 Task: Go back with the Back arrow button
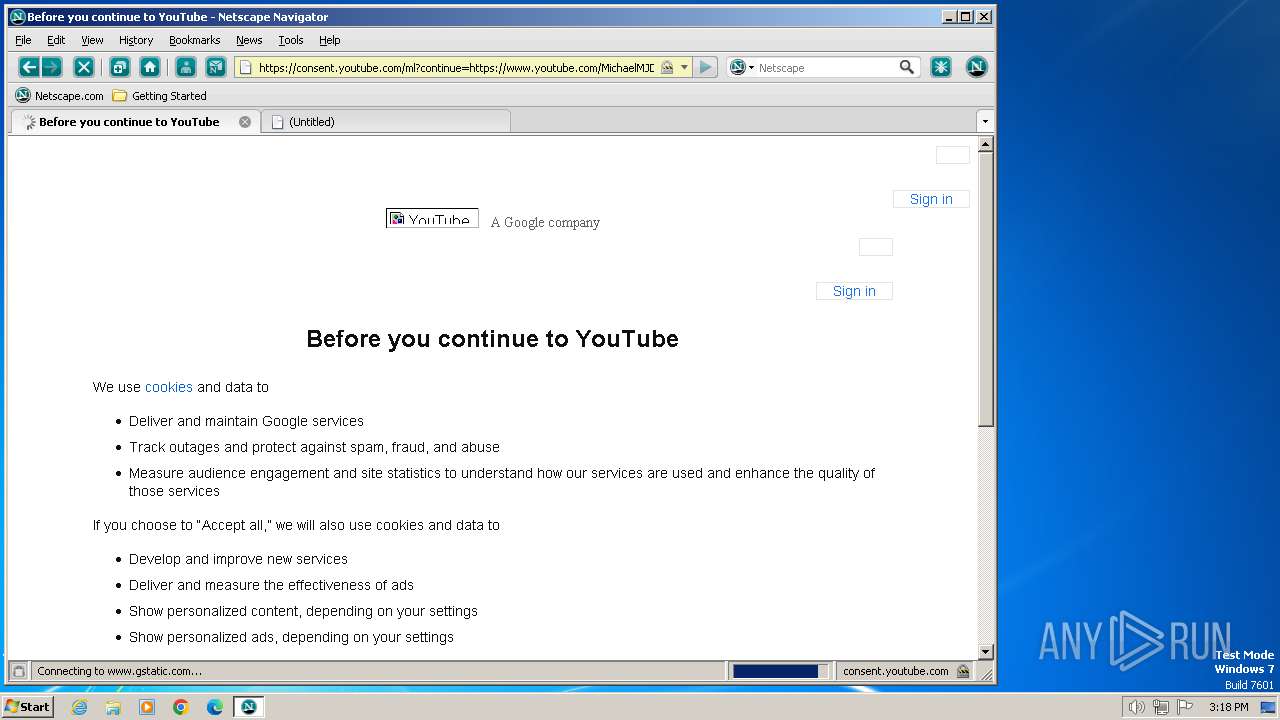pyautogui.click(x=29, y=67)
